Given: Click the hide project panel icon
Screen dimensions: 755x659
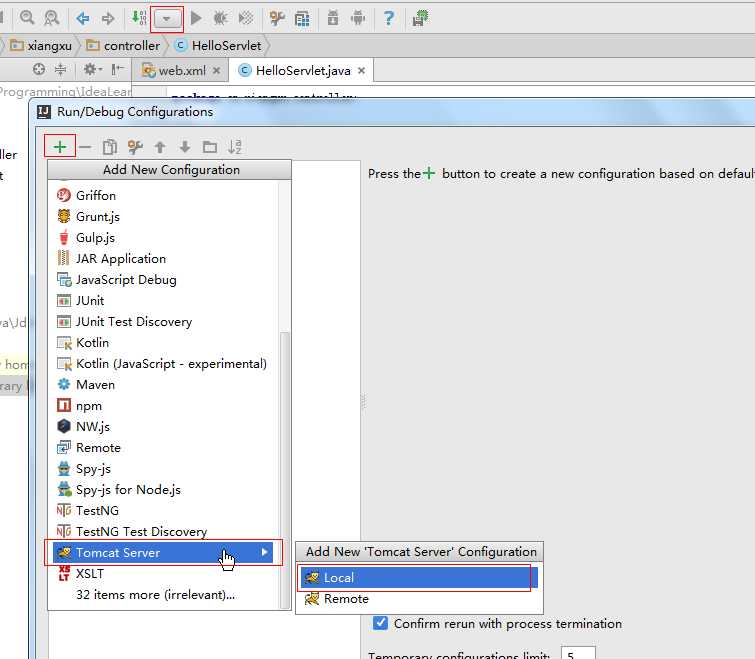Looking at the screenshot, I should tap(117, 70).
